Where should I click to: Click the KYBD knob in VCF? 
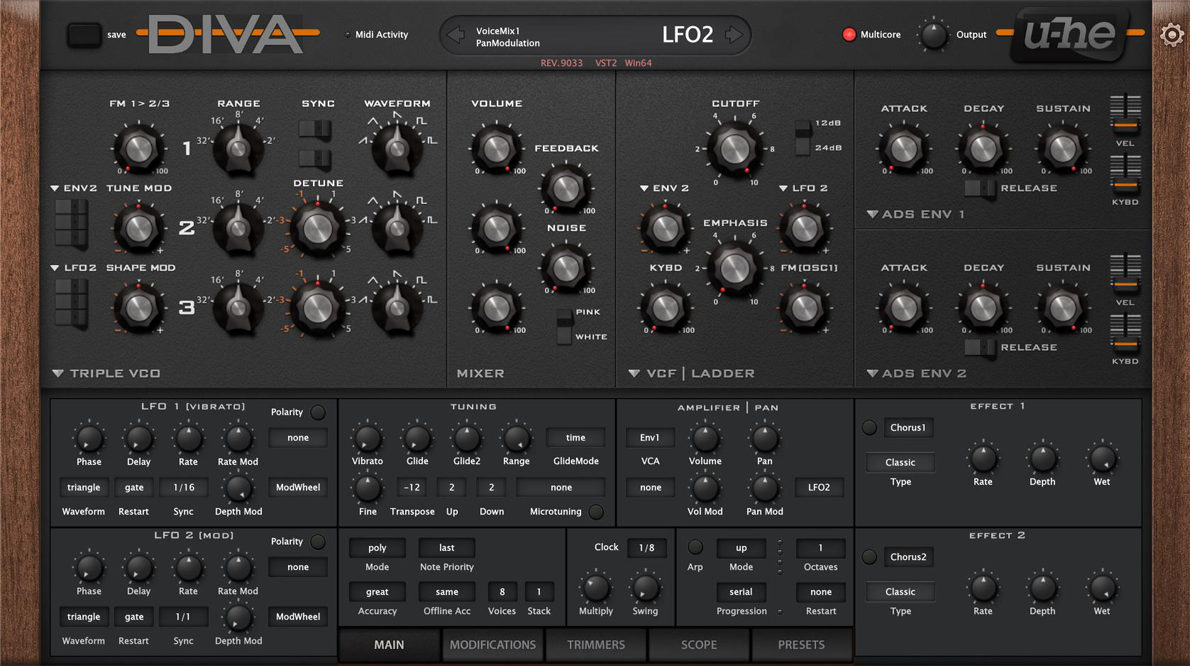click(665, 307)
